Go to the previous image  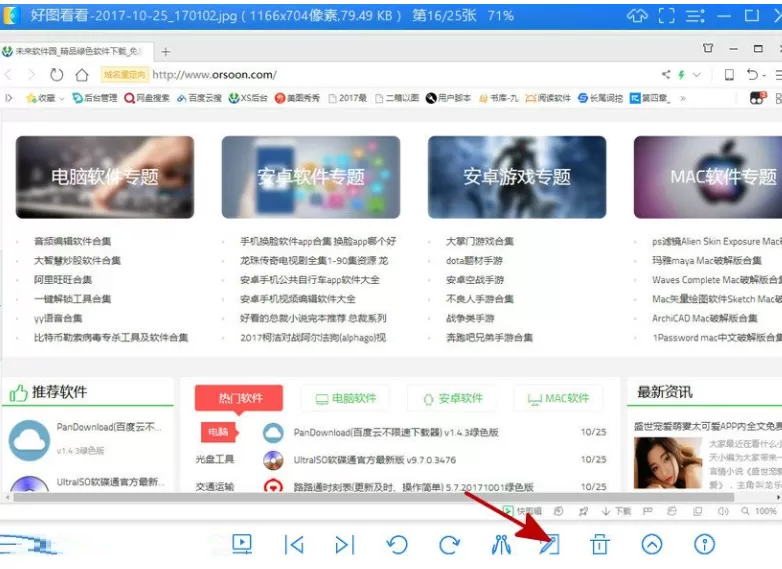294,545
